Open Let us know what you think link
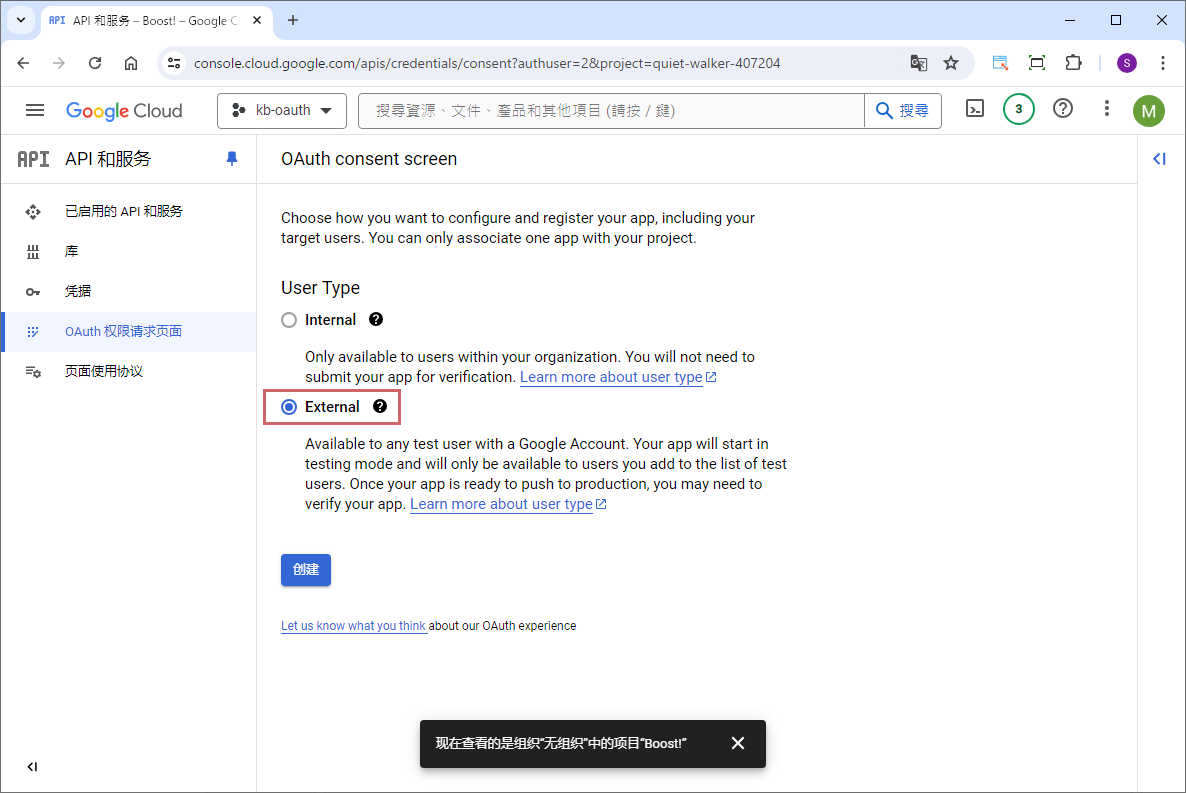Screen dimensions: 1186x793 tap(353, 626)
